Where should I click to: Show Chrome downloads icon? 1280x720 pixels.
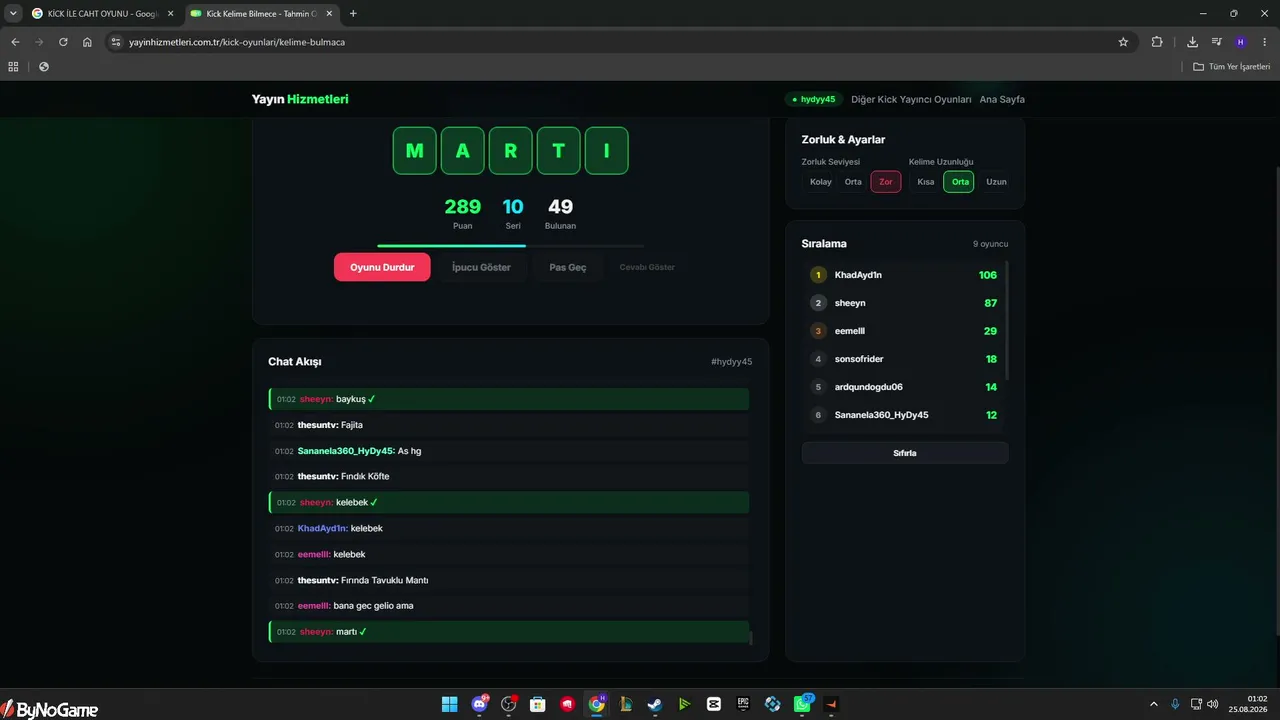click(1192, 42)
